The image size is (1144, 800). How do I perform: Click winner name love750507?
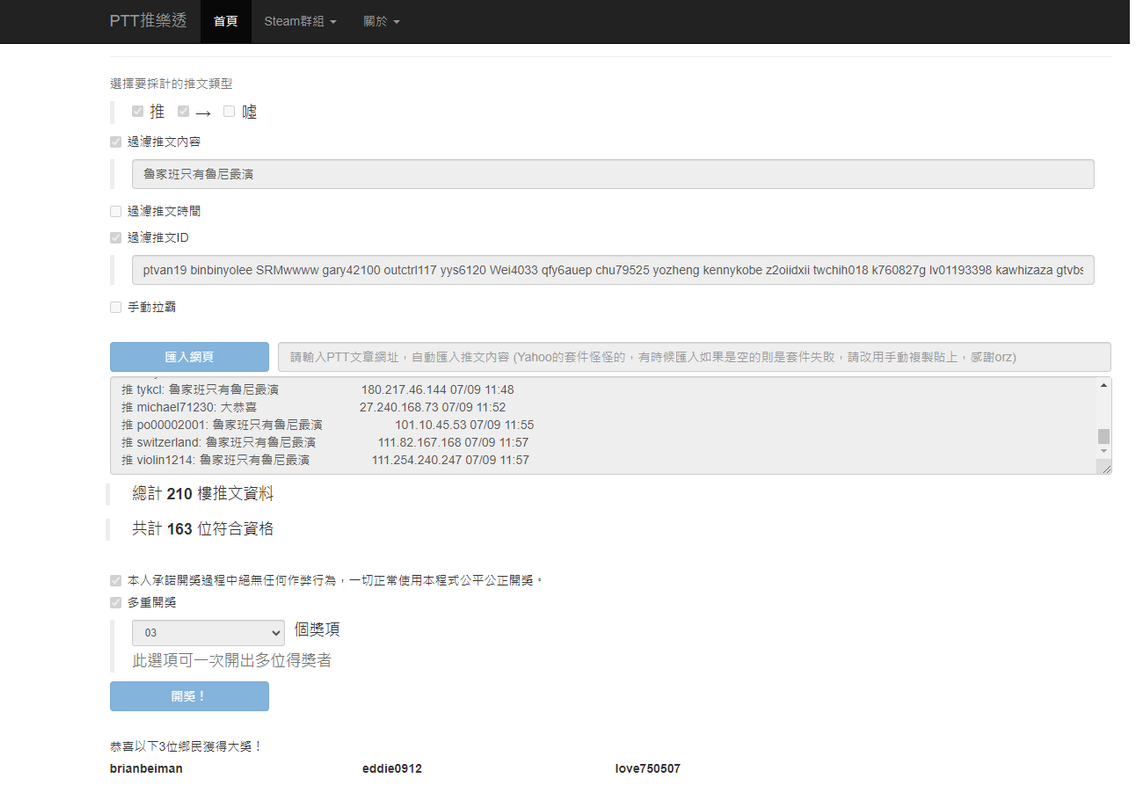pos(648,769)
